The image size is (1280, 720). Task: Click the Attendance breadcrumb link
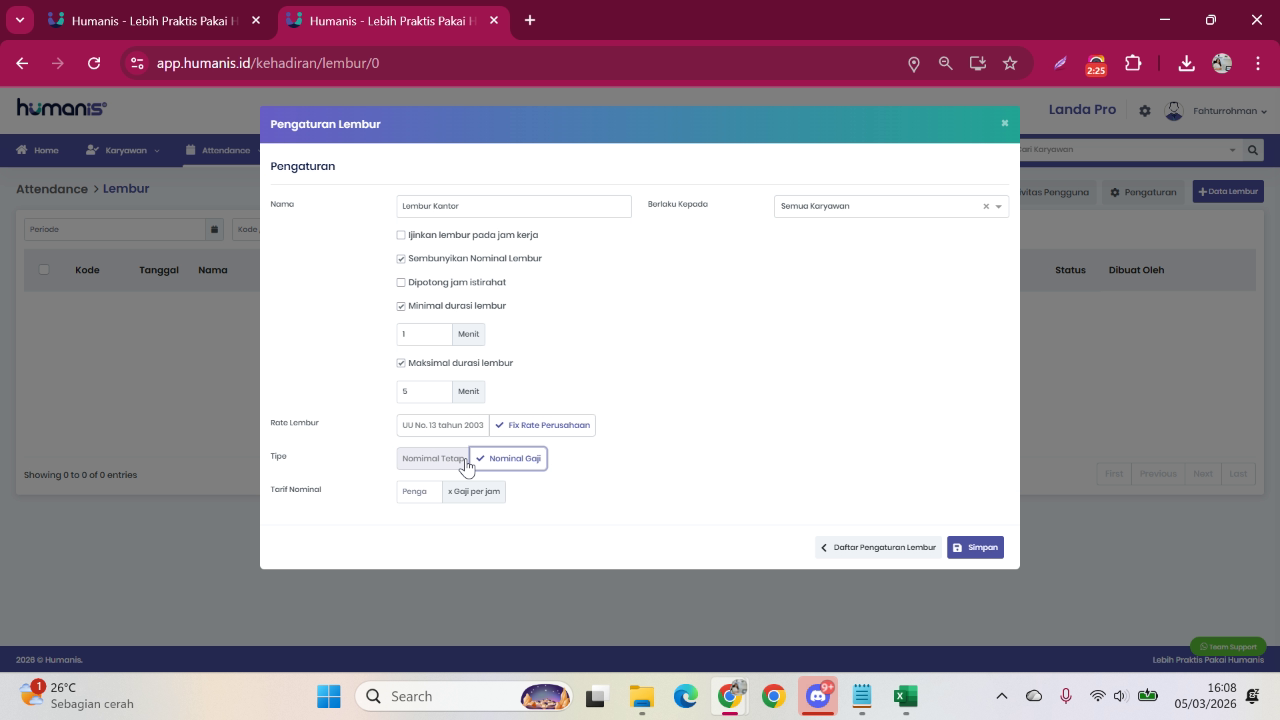pyautogui.click(x=52, y=188)
